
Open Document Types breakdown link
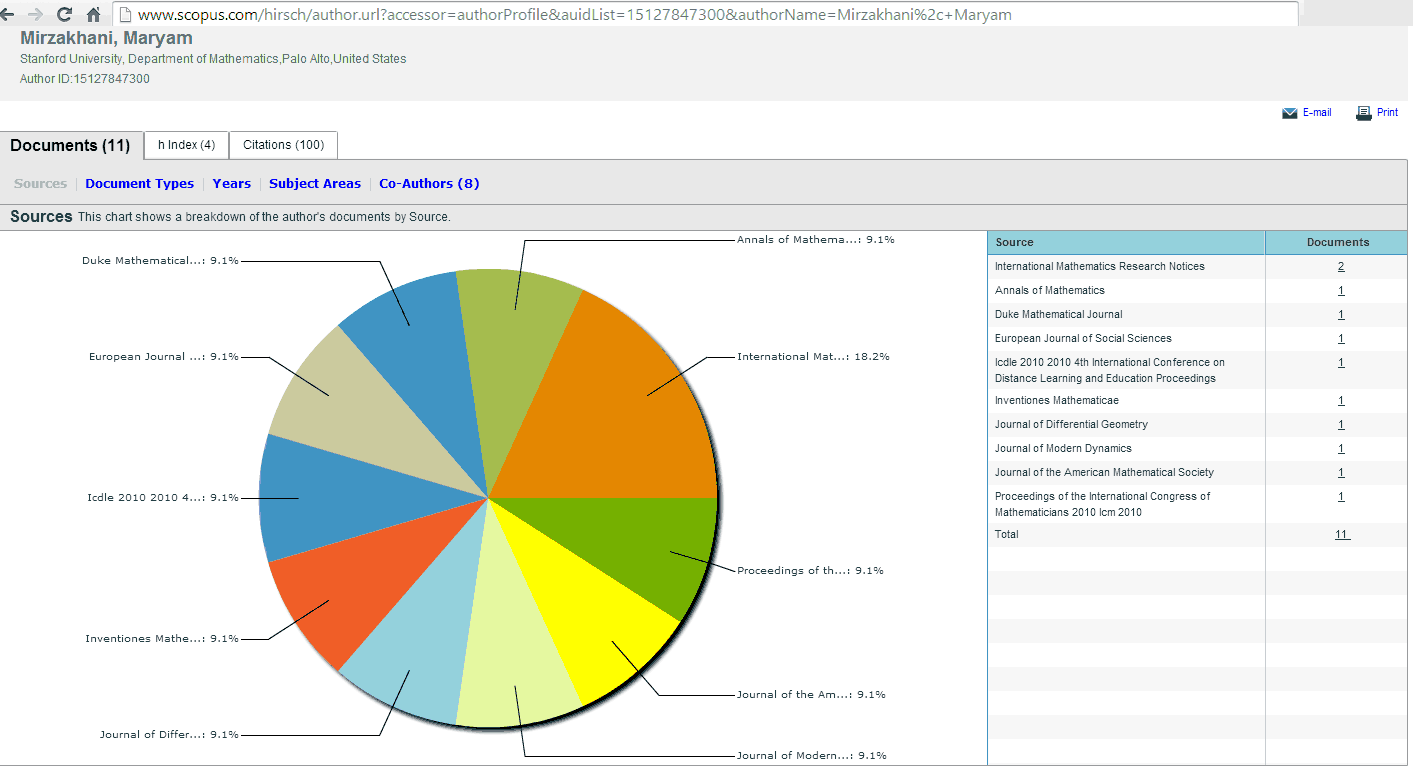coord(139,184)
